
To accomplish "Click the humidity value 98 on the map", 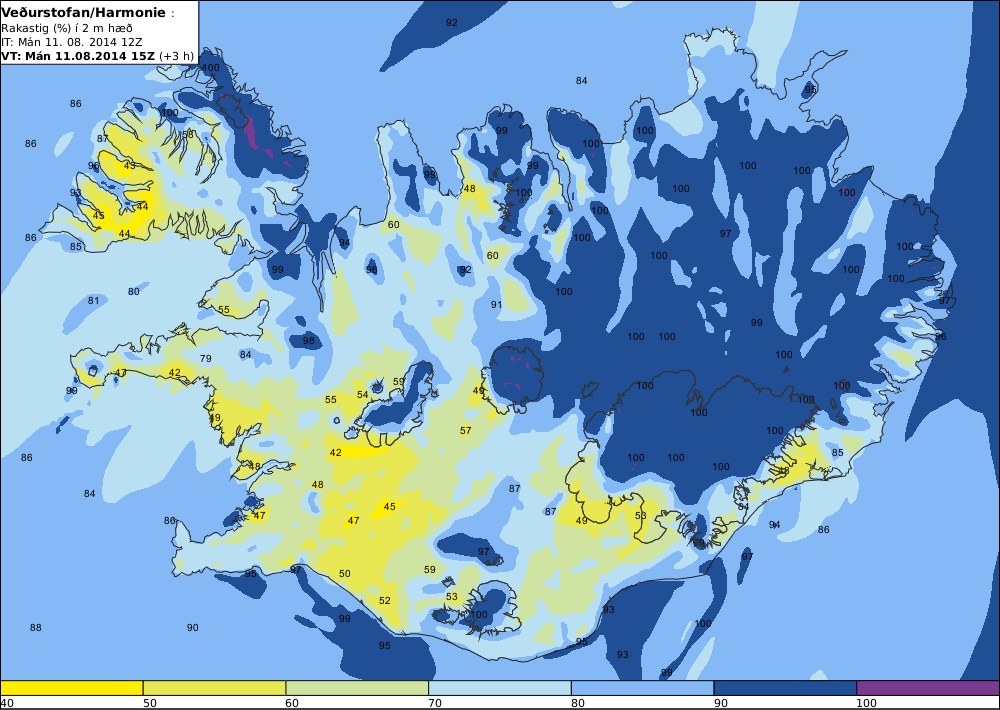I will click(309, 341).
